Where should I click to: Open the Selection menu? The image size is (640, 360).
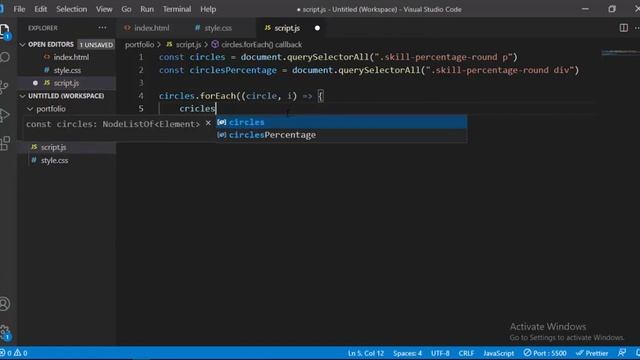[71, 9]
